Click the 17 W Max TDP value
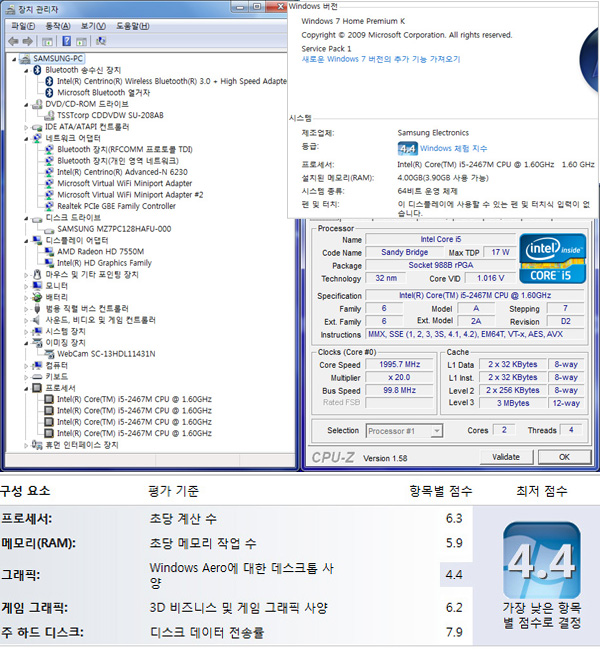 500,252
